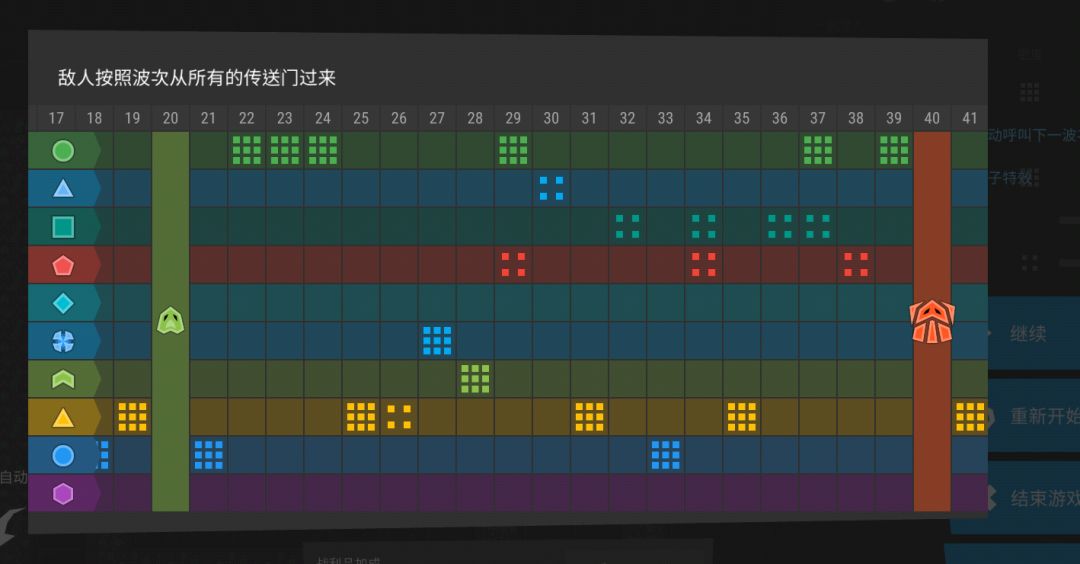
Task: Click green chevron squad in wave 28
Action: coord(475,379)
